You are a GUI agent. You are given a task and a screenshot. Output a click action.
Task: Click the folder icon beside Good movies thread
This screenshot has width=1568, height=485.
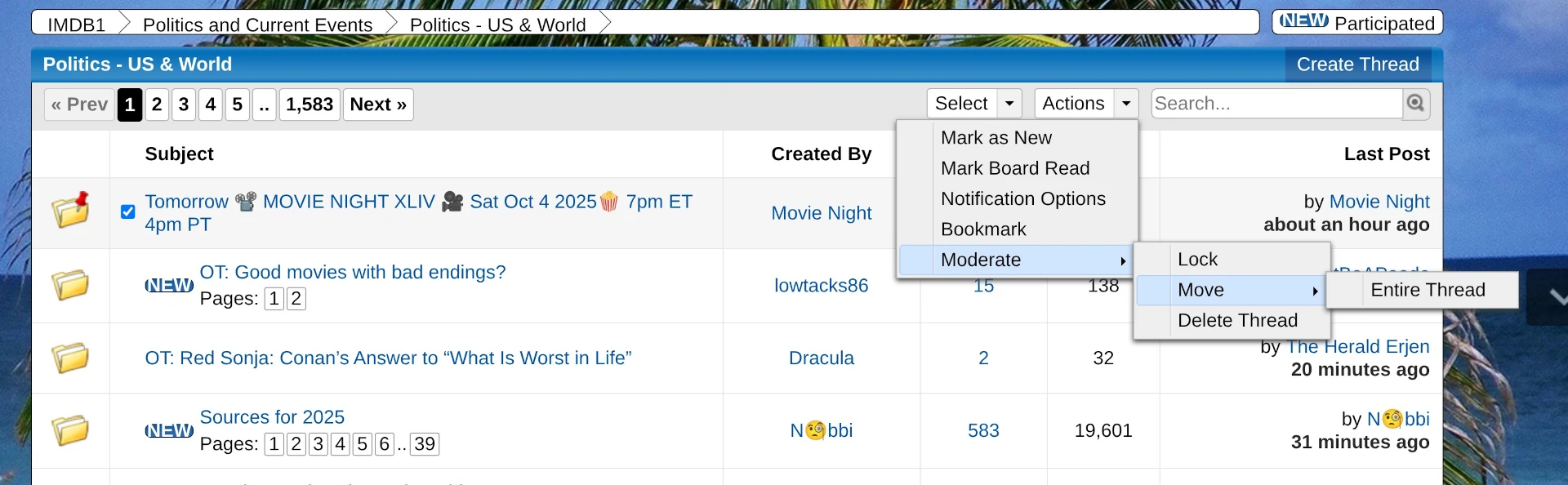[70, 285]
